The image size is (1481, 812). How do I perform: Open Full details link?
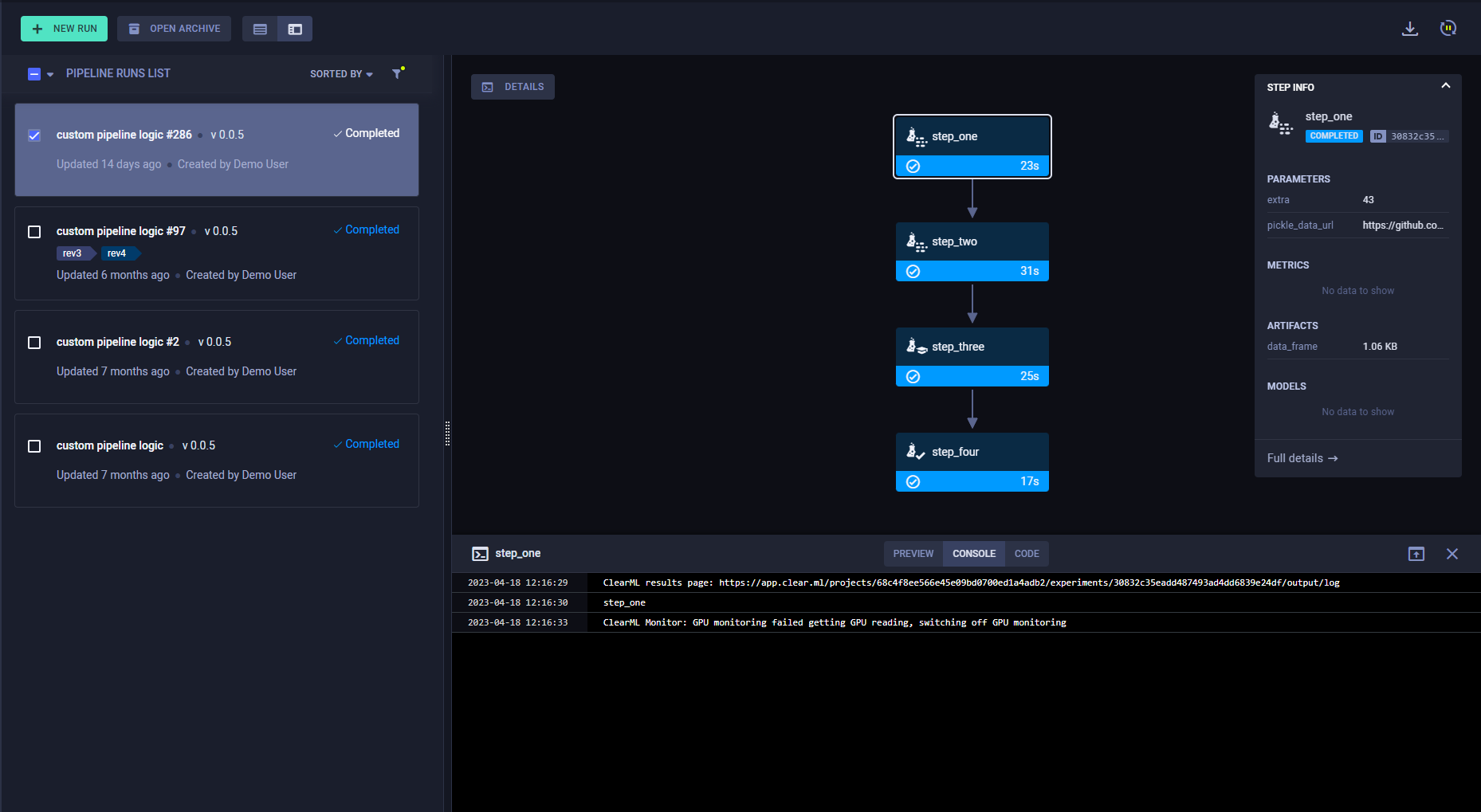(1302, 458)
